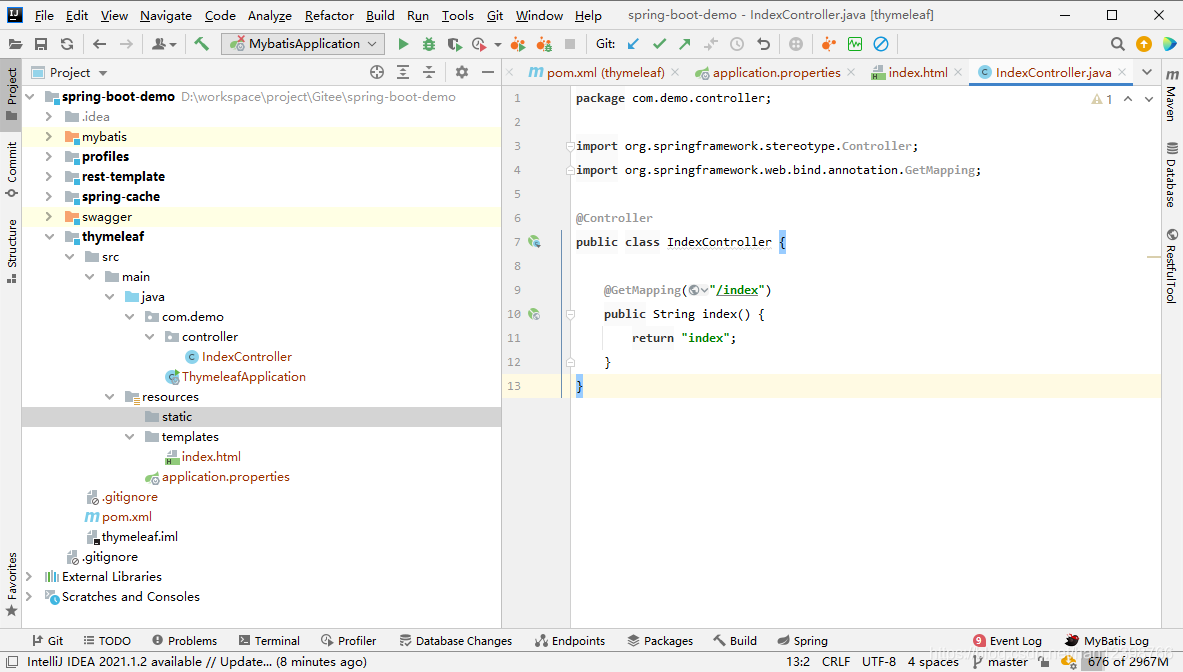Click the Run with Coverage shield icon
1183x672 pixels.
point(454,44)
